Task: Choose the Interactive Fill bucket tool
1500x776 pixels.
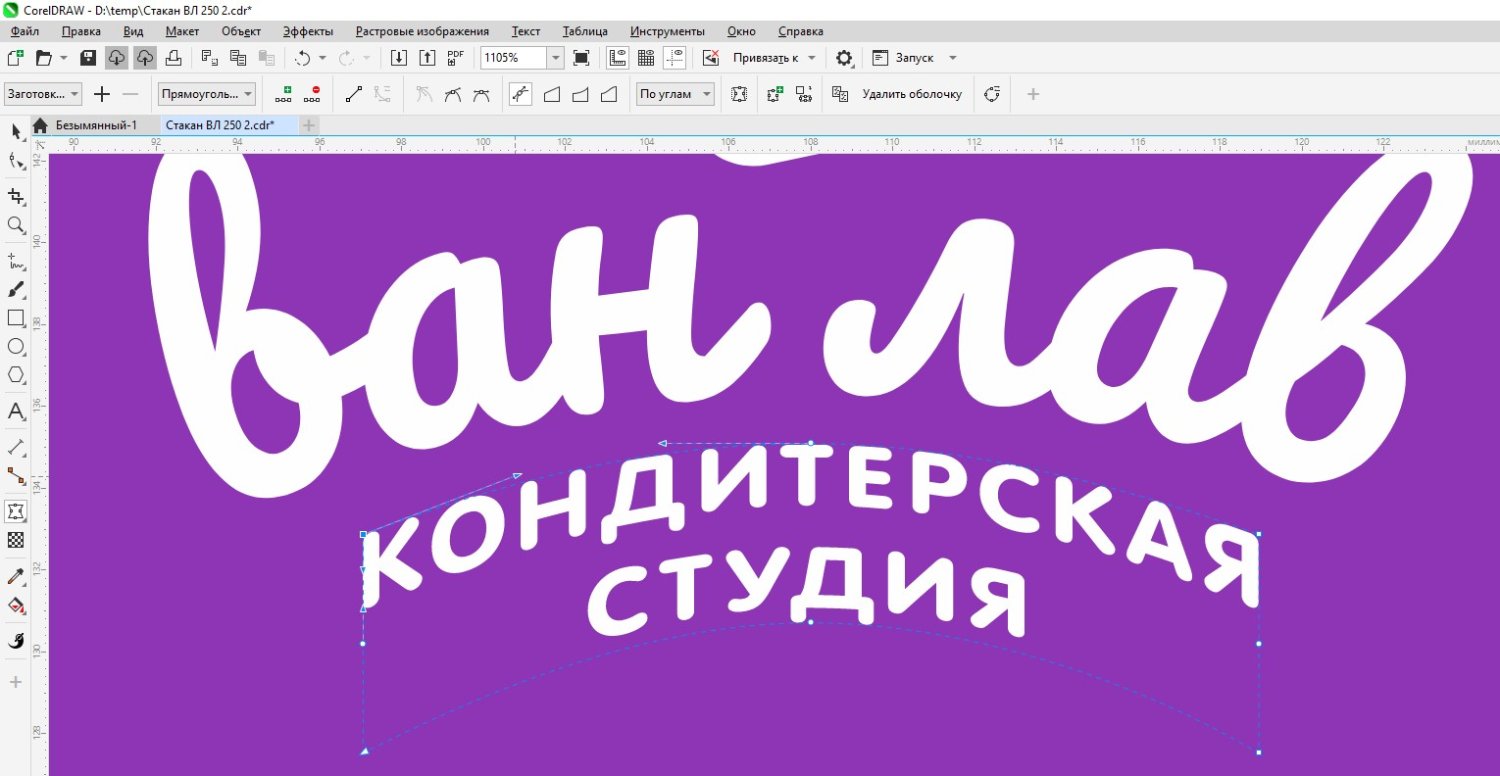Action: click(x=16, y=605)
